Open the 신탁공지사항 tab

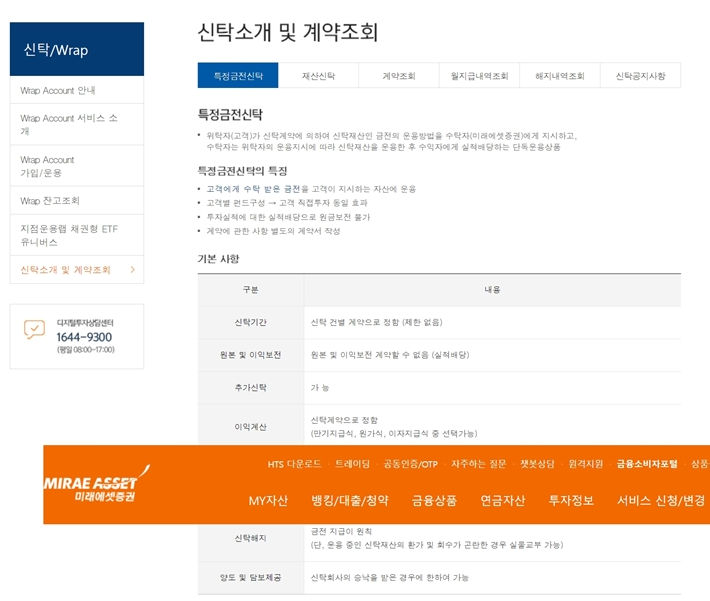coord(640,76)
